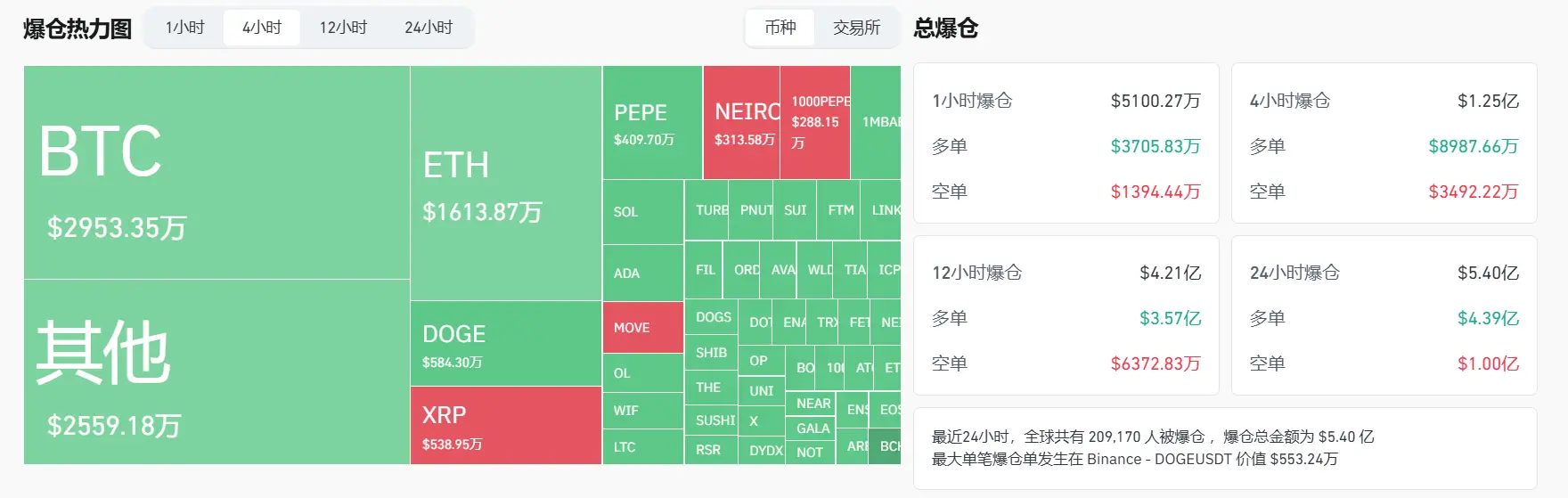Open the 1小时爆仓 summary card
The height and width of the screenshot is (498, 1568).
(x=1066, y=143)
